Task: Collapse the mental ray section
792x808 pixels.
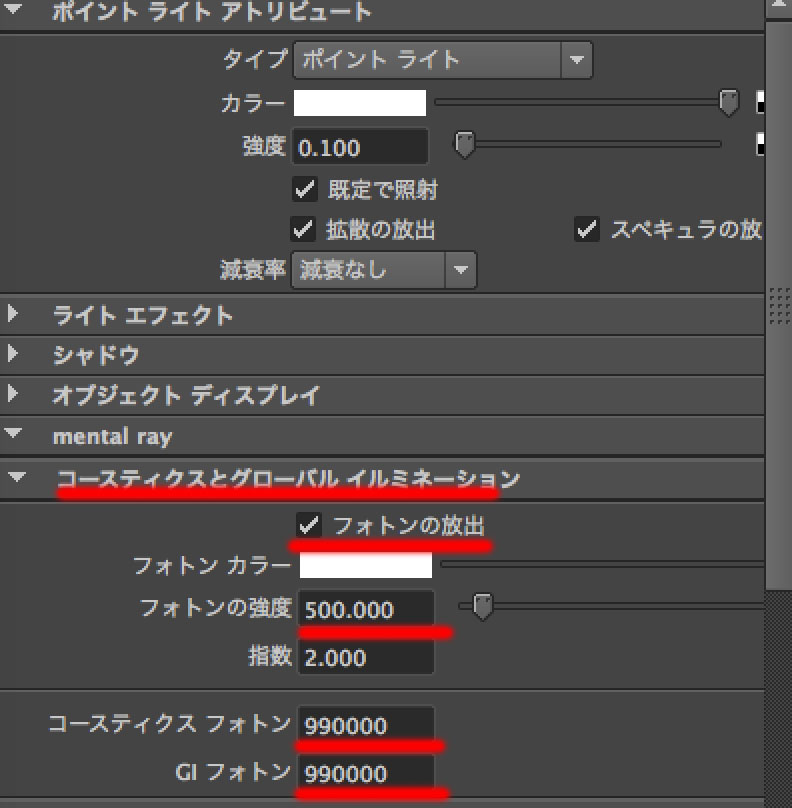Action: 13,433
